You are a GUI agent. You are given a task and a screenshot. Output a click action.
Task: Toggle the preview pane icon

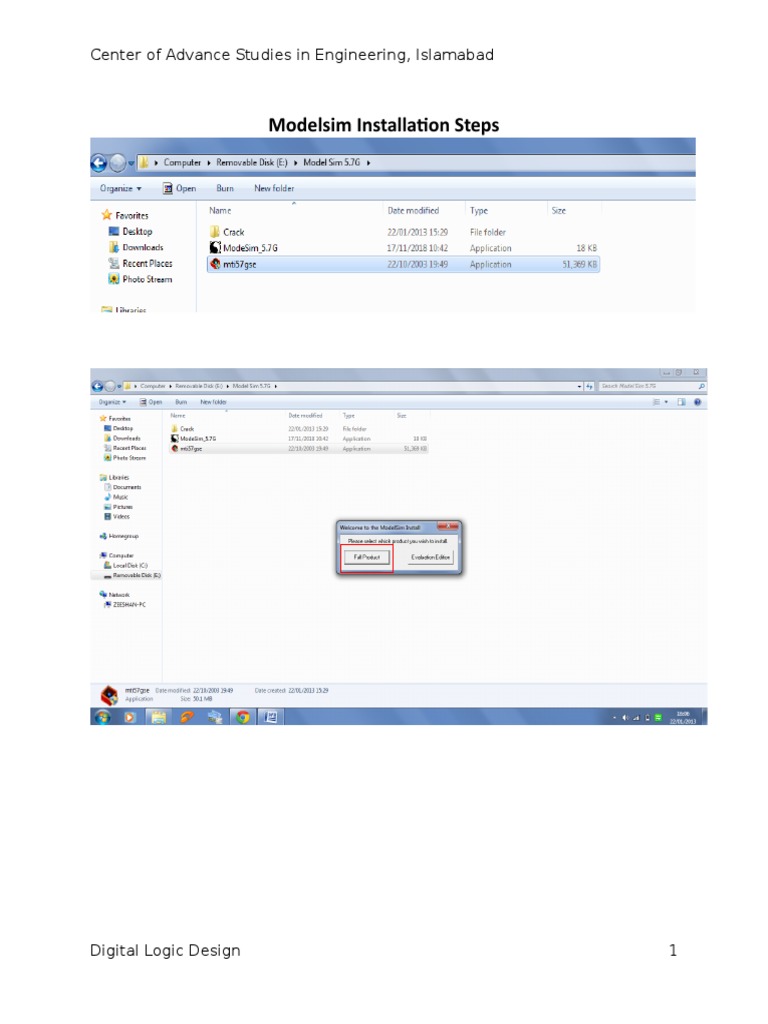[x=681, y=402]
